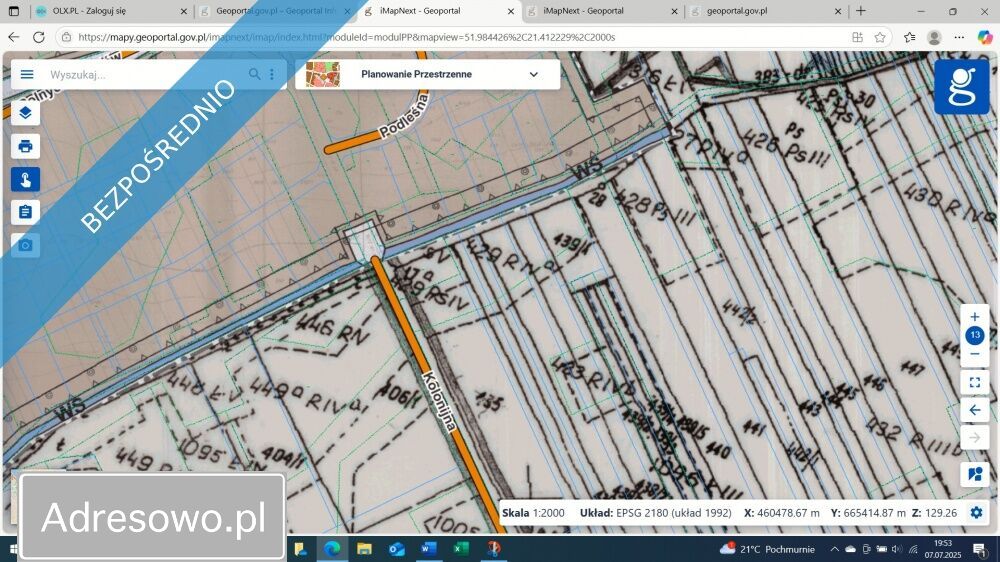This screenshot has width=1000, height=562.
Task: Add page to favorites star
Action: [x=880, y=37]
